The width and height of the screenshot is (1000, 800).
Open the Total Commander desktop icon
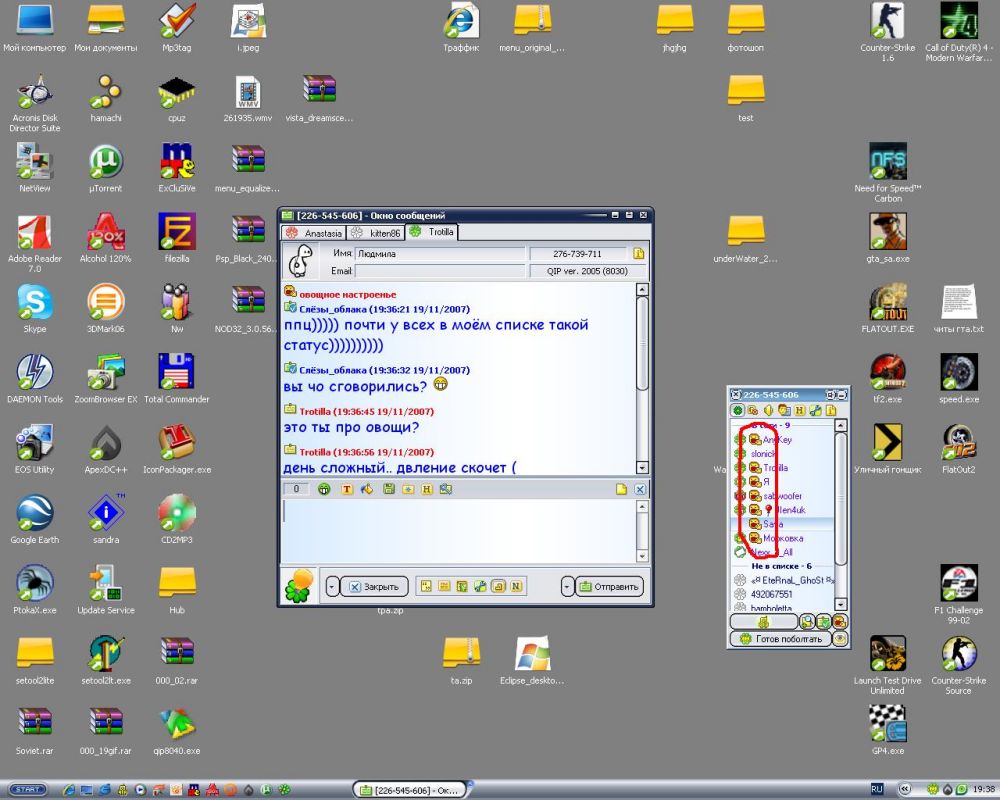[177, 378]
